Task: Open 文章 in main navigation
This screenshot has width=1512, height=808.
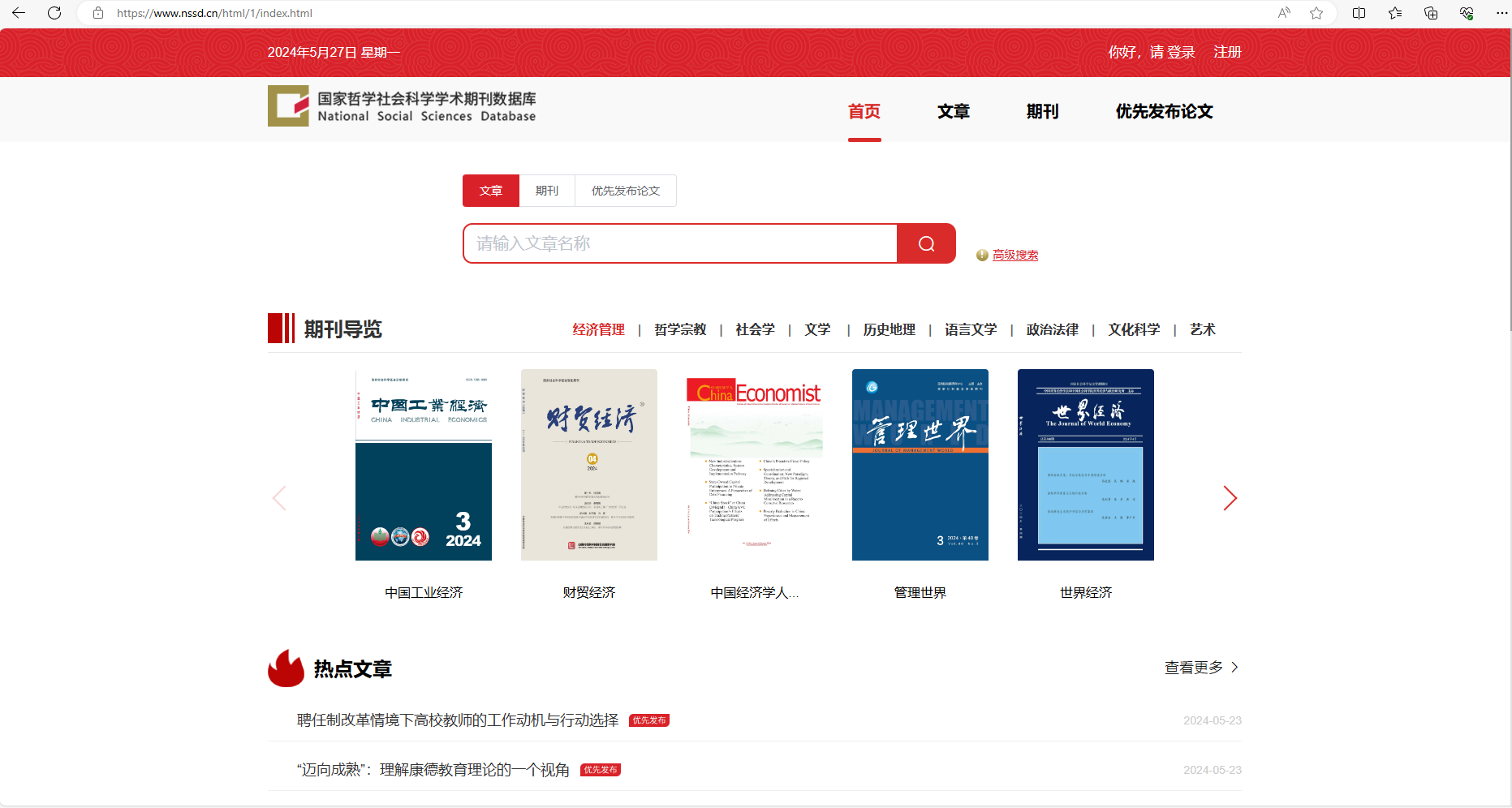Action: pos(954,111)
